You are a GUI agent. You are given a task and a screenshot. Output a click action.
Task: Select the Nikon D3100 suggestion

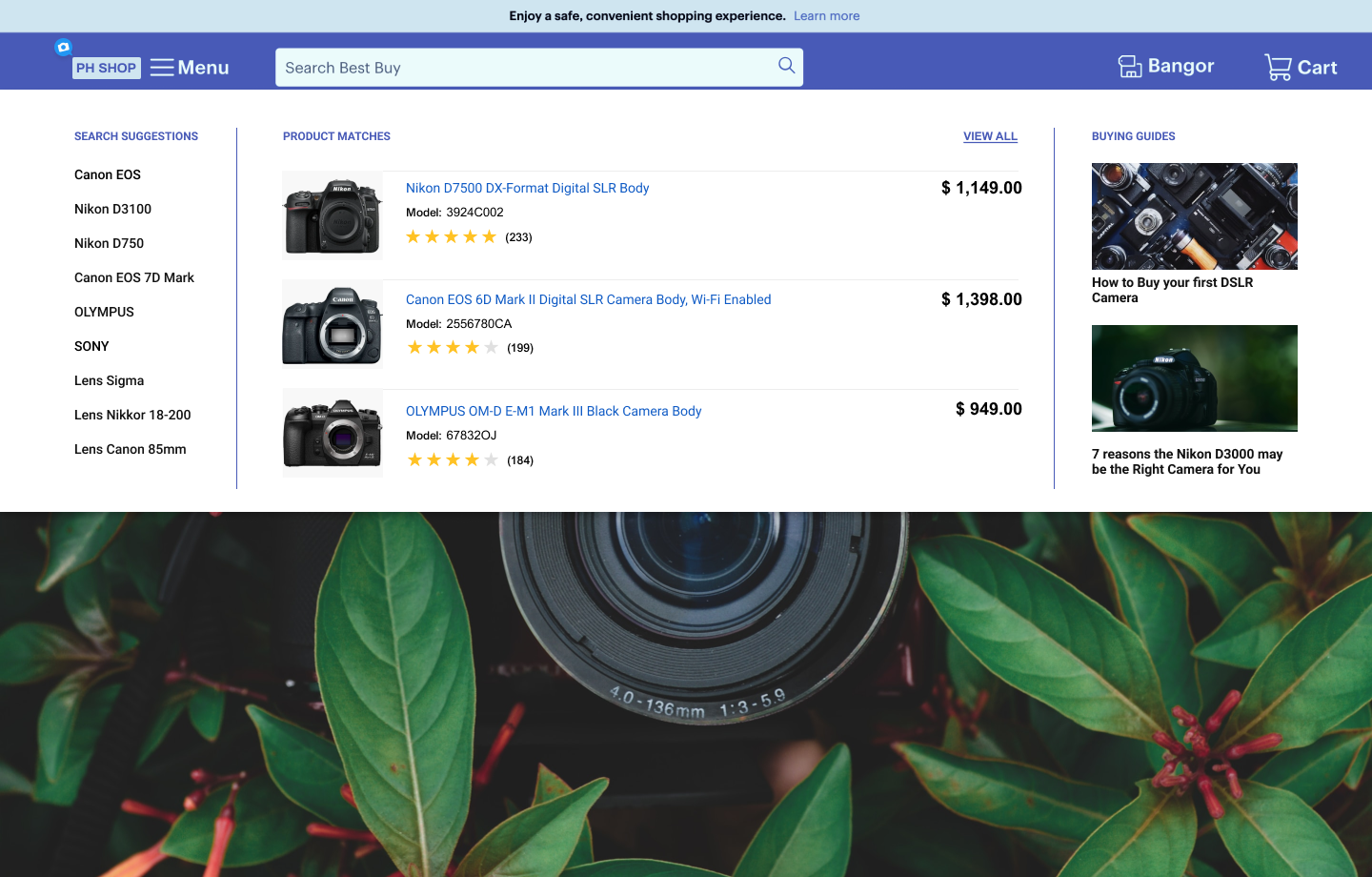(112, 209)
